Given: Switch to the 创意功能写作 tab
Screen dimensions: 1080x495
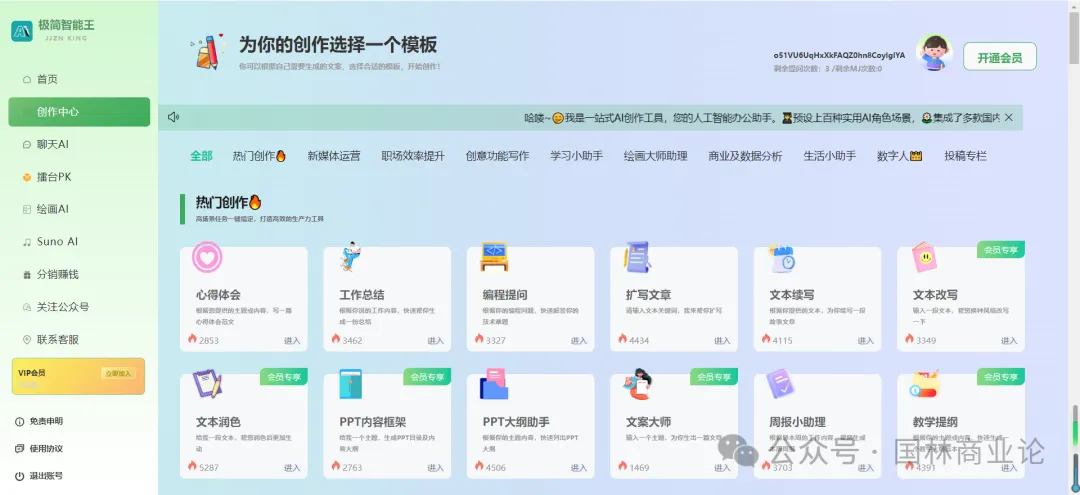Looking at the screenshot, I should pyautogui.click(x=497, y=156).
